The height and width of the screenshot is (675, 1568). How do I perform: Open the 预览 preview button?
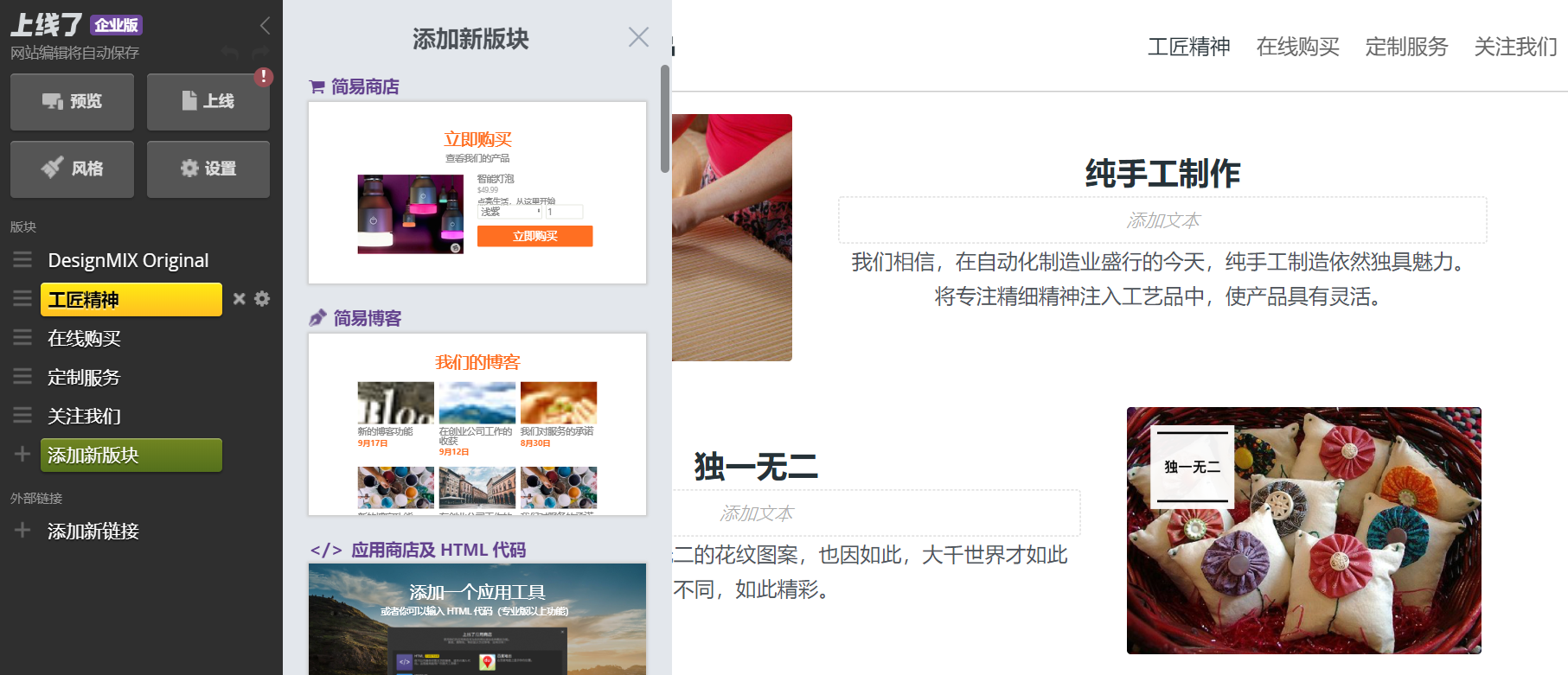(x=72, y=102)
